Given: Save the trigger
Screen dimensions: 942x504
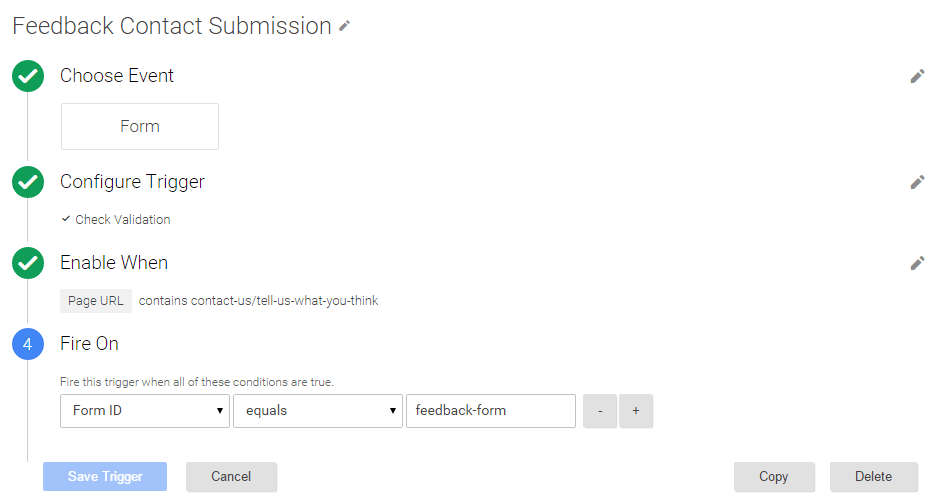Looking at the screenshot, I should tap(105, 476).
